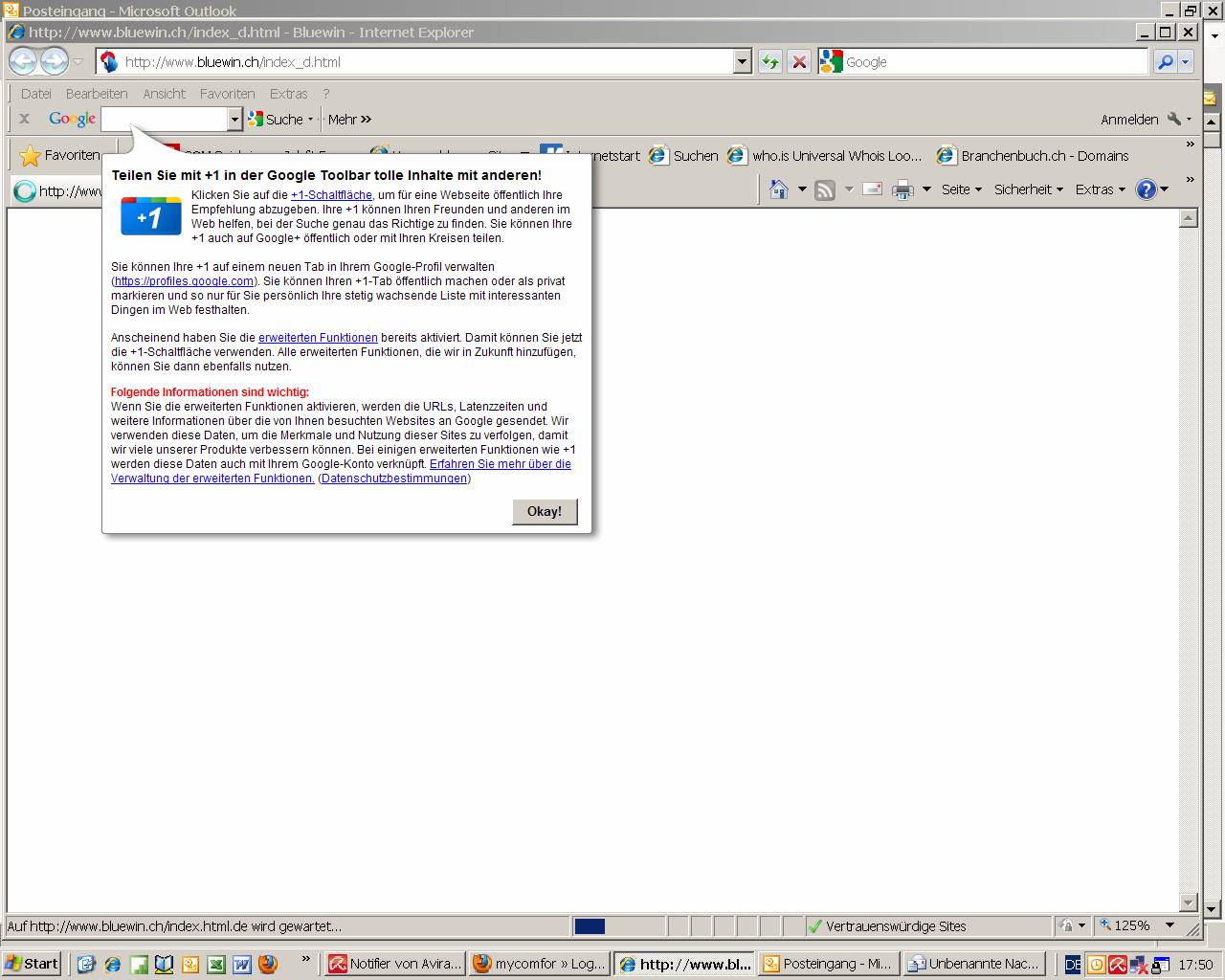Refresh the page using the green arrows icon
The height and width of the screenshot is (980, 1225).
pyautogui.click(x=769, y=62)
